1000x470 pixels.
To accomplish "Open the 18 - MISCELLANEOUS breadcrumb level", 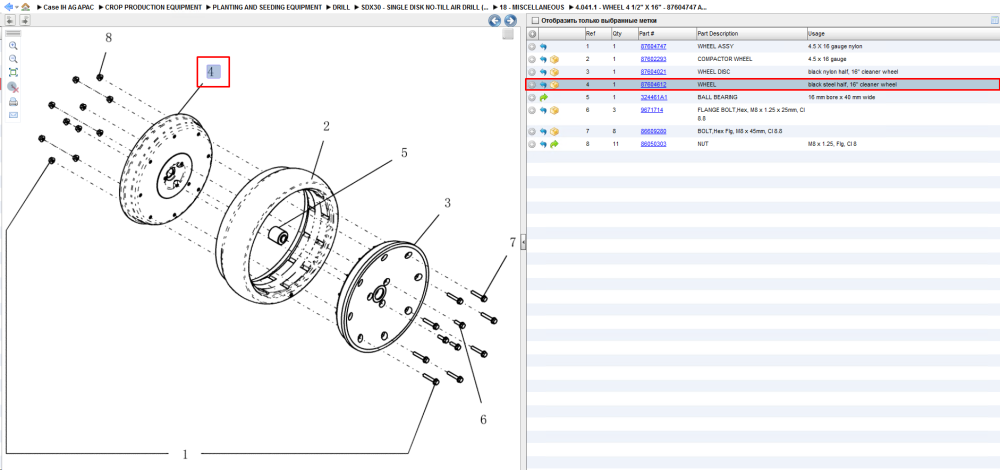I will click(x=532, y=7).
